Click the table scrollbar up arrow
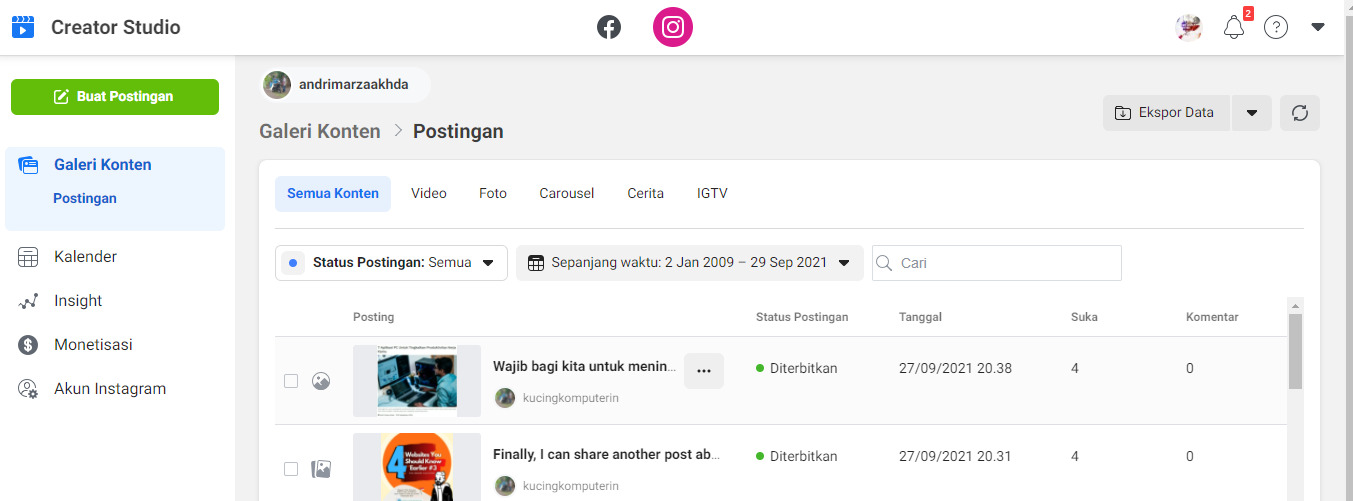 tap(1295, 305)
